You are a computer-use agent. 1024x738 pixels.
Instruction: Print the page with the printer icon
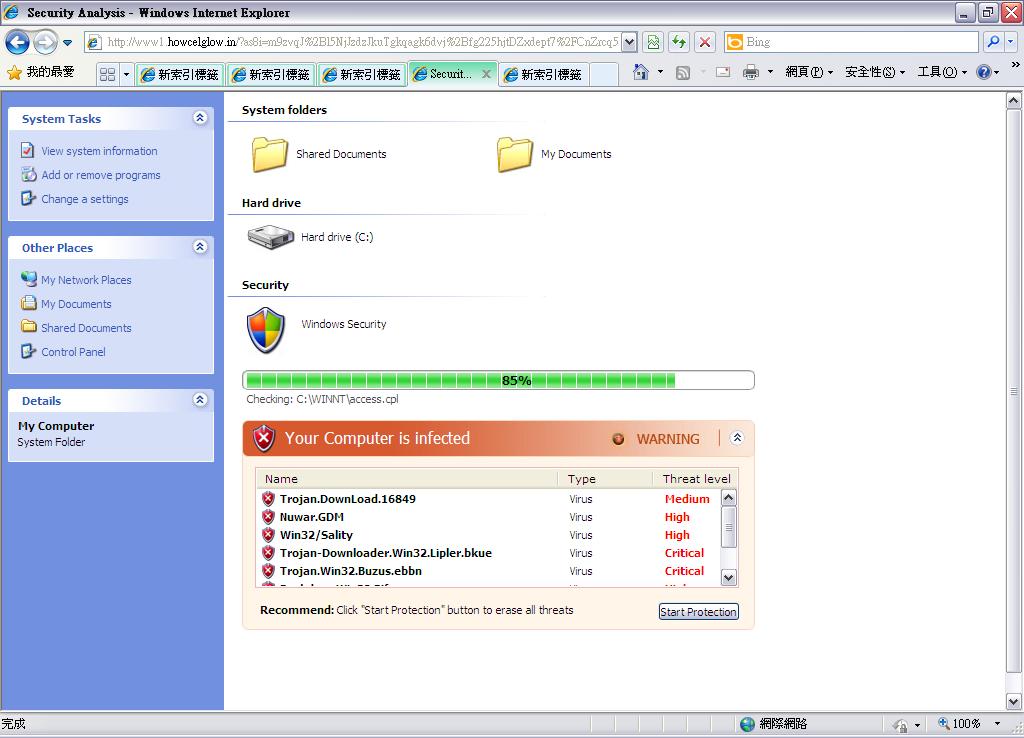pos(751,72)
